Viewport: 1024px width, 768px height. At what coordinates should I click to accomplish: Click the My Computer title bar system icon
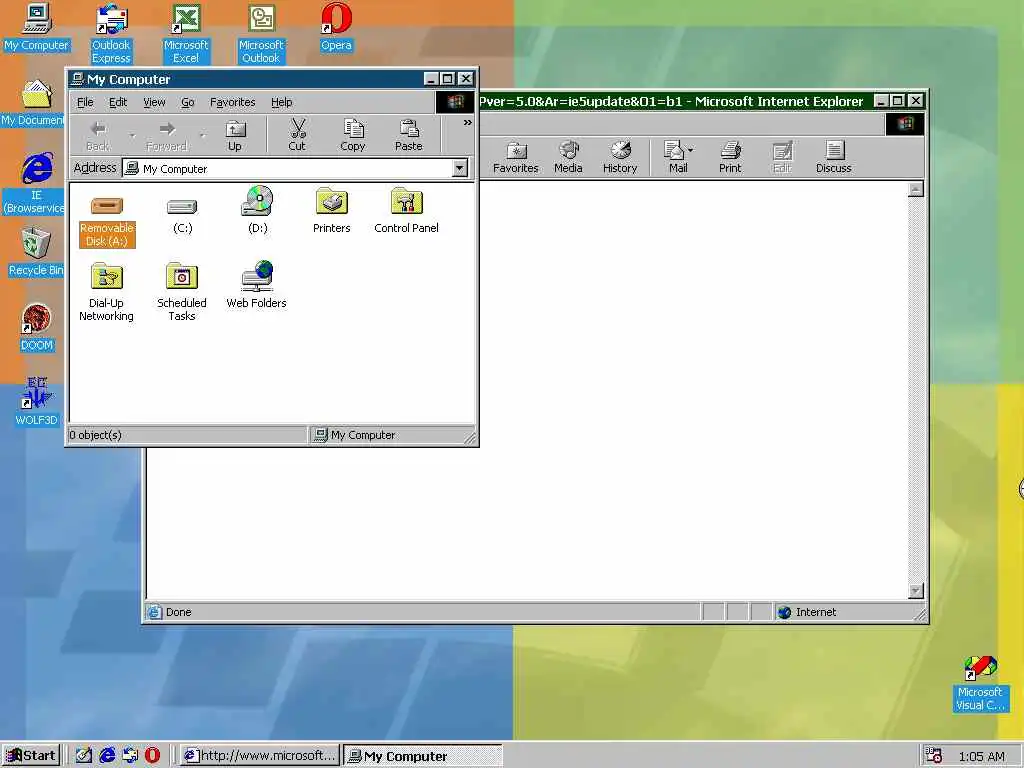[x=77, y=79]
